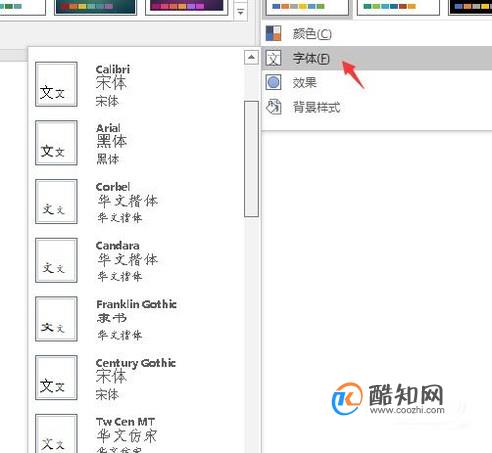This screenshot has width=492, height=453.
Task: Expand the theme variants gallery dropdown
Action: point(240,12)
